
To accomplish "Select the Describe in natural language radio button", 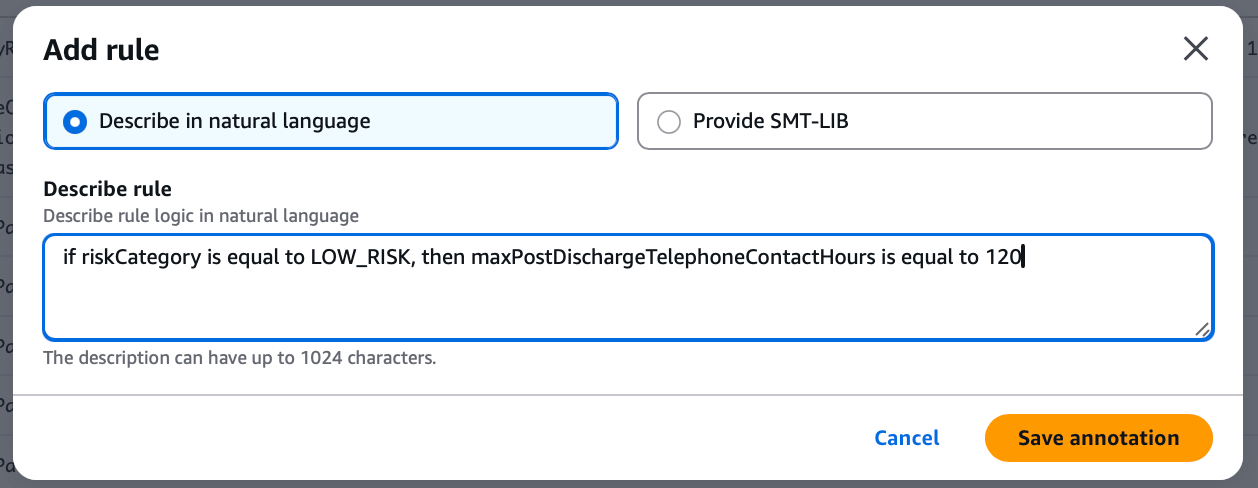I will (x=74, y=122).
